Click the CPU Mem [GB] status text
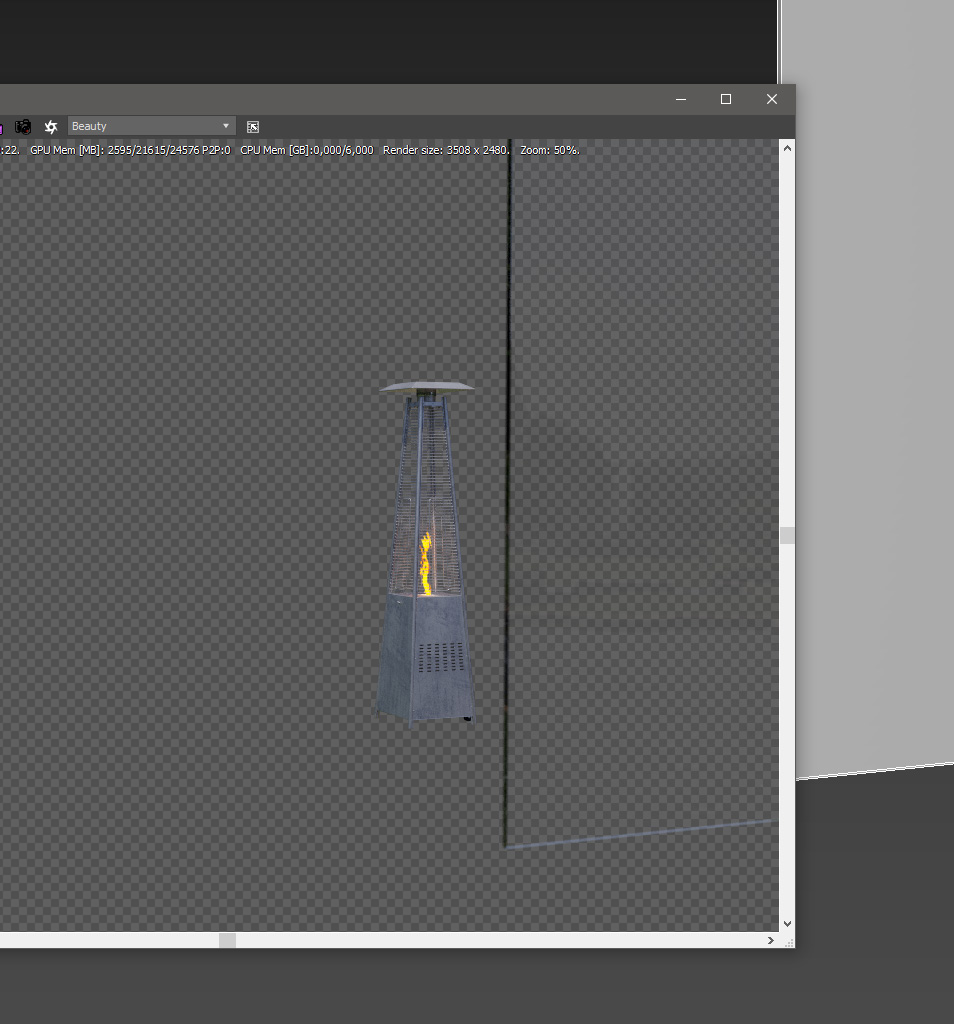This screenshot has width=954, height=1024. point(307,150)
